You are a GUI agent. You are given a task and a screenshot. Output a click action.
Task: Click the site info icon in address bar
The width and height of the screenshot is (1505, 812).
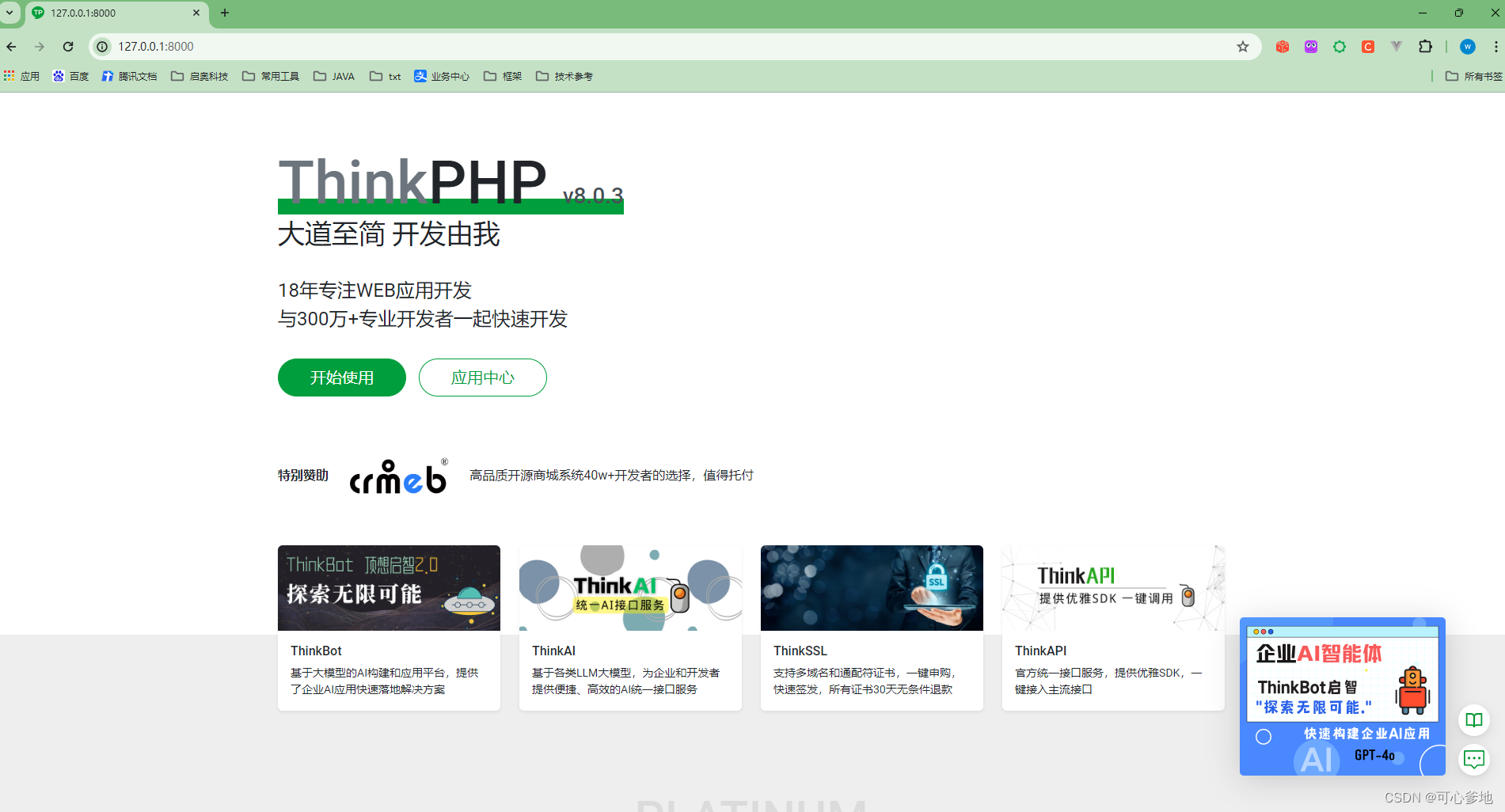(102, 47)
